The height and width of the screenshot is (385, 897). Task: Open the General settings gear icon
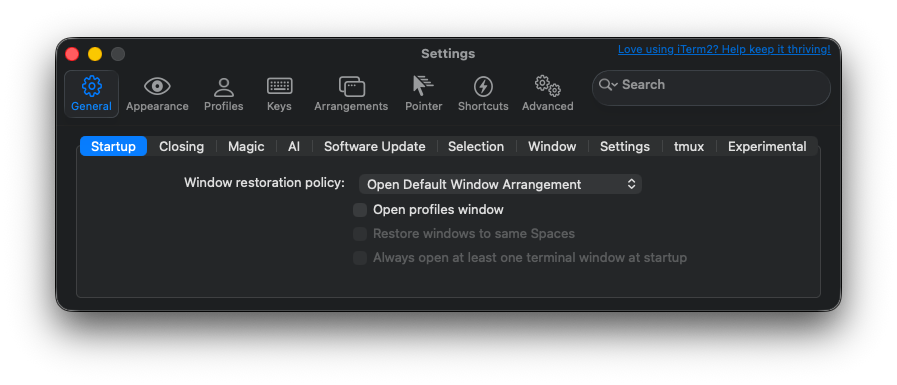[92, 86]
